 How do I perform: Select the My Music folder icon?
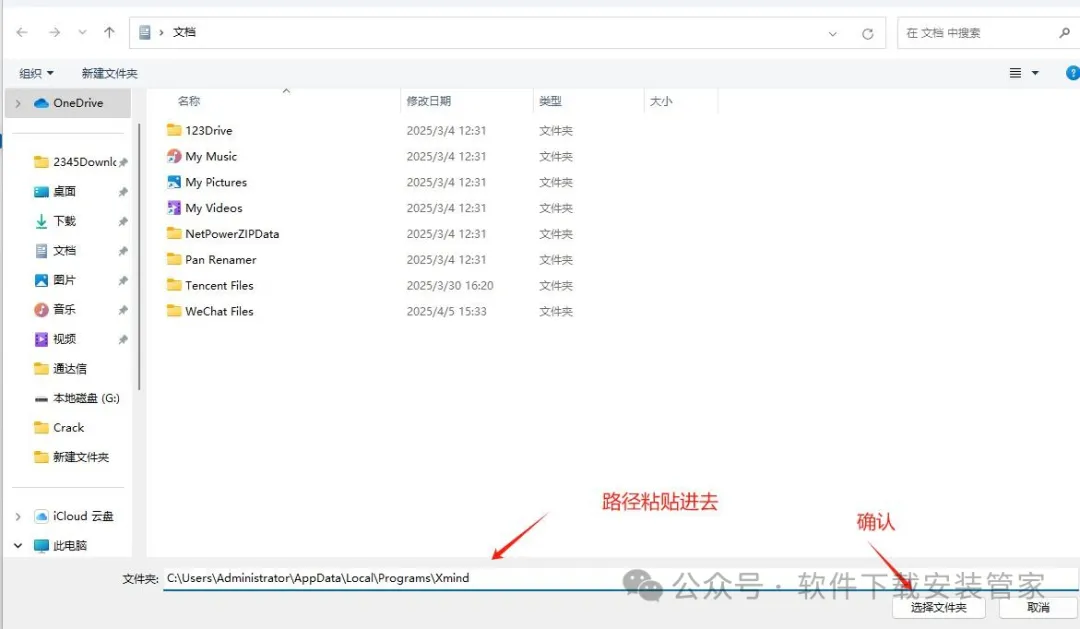point(174,156)
